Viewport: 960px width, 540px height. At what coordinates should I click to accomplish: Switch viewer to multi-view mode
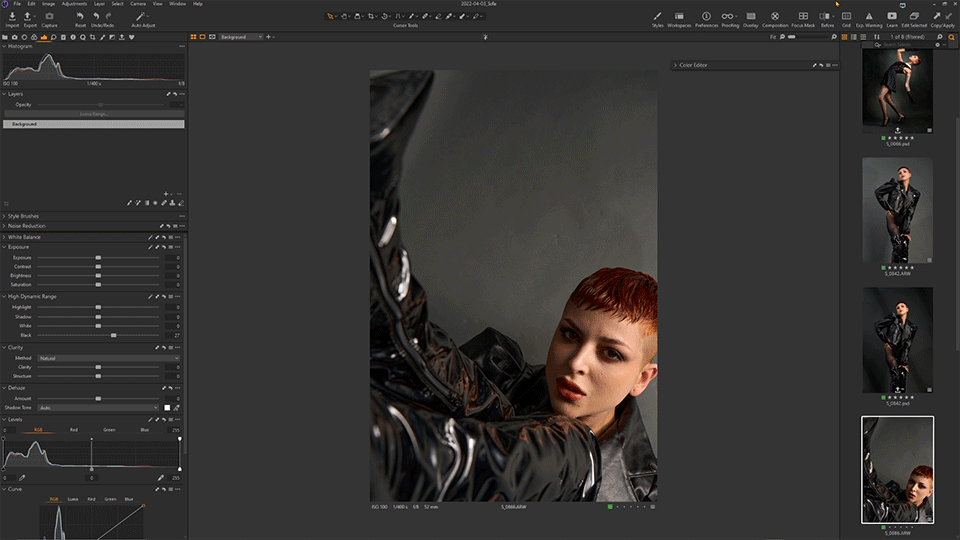[x=193, y=37]
